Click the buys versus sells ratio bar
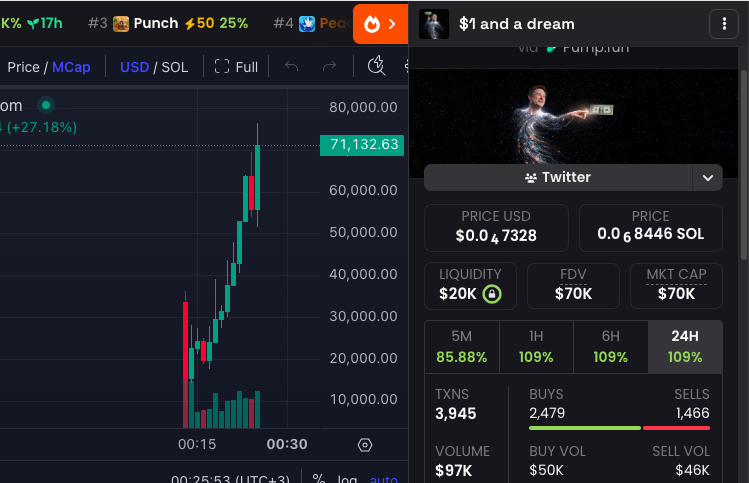Viewport: 749px width, 483px height. [x=619, y=428]
